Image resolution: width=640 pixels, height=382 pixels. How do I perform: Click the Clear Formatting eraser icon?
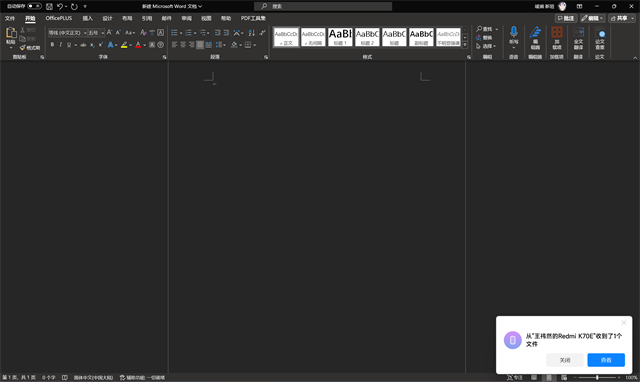tap(143, 33)
